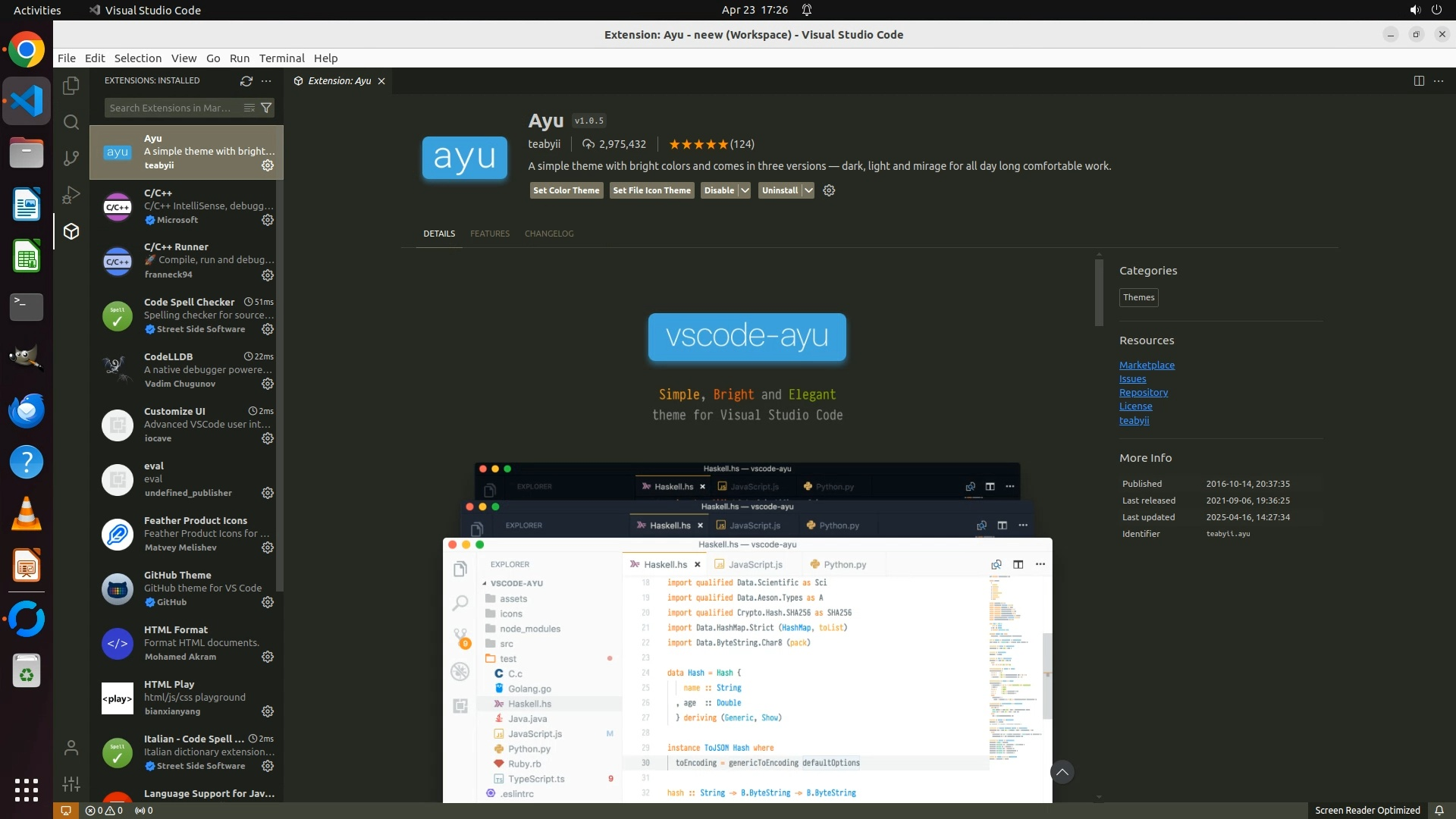Open the Terminal menu

pos(281,58)
